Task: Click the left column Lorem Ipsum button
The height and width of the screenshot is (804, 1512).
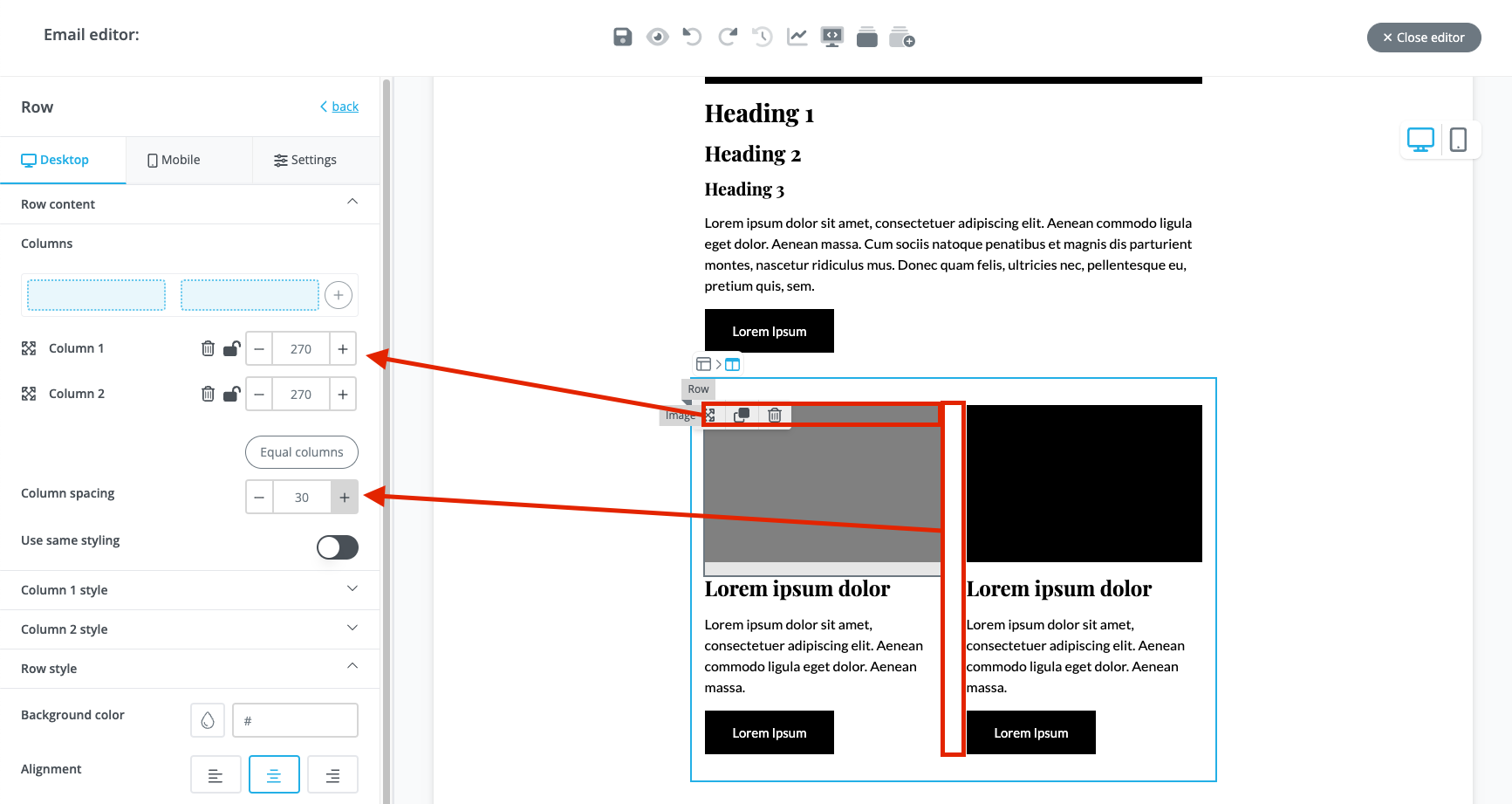Action: click(770, 732)
